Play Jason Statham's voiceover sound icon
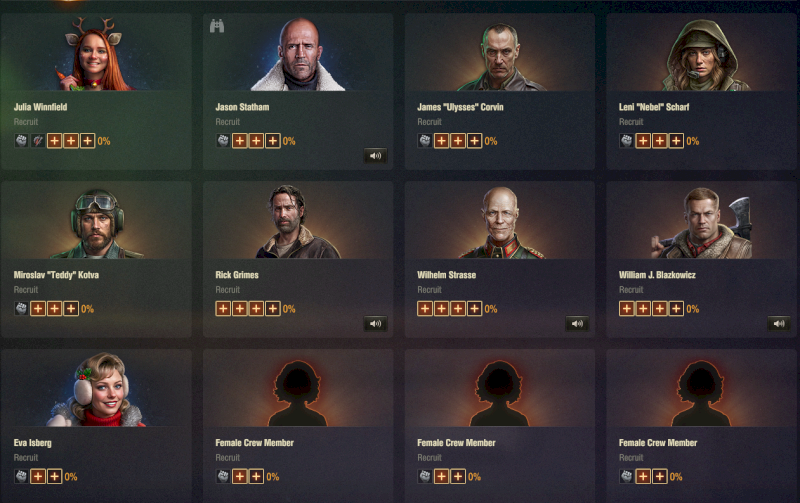This screenshot has height=503, width=800. point(375,156)
